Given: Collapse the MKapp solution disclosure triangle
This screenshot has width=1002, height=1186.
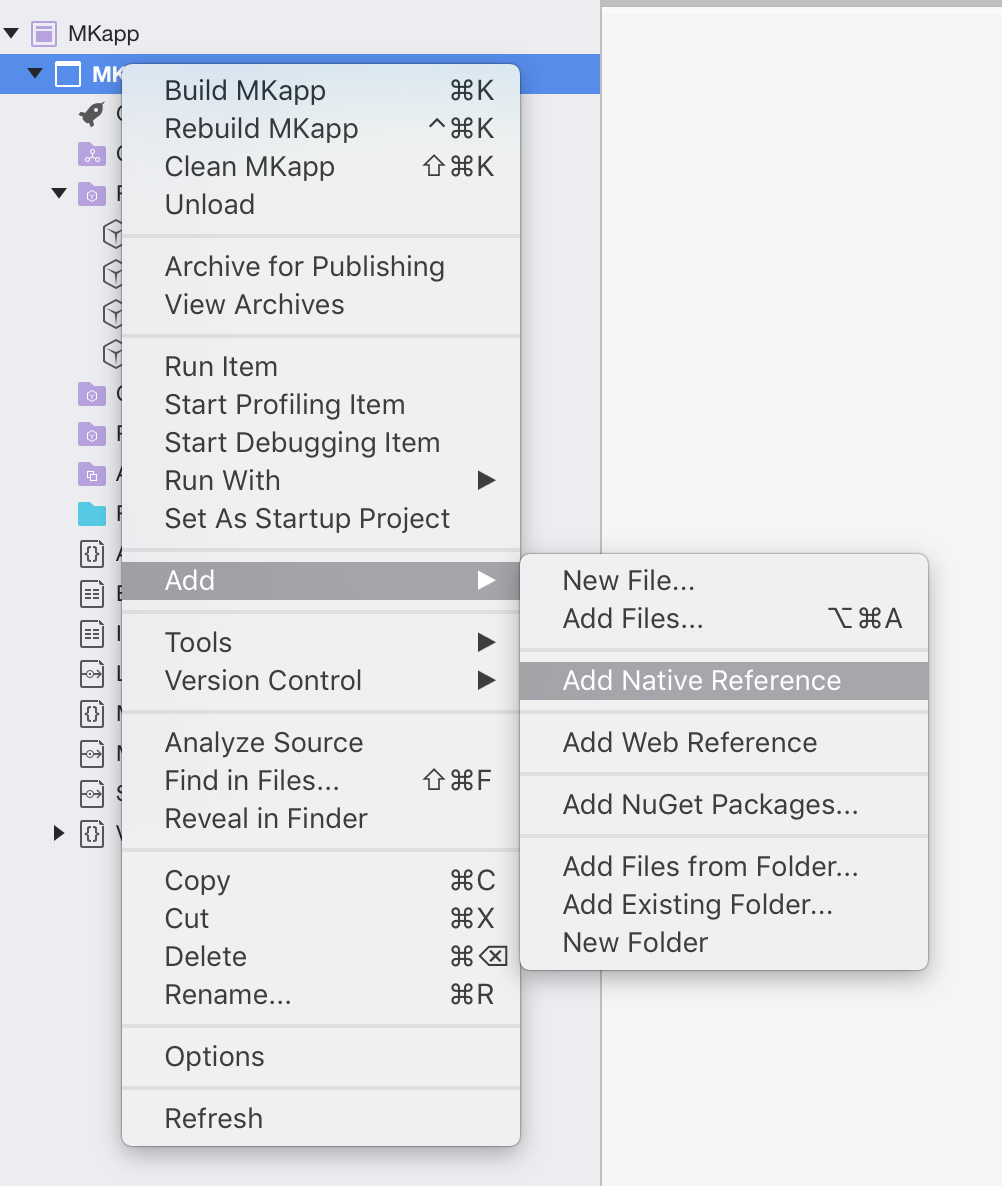Looking at the screenshot, I should (11, 33).
